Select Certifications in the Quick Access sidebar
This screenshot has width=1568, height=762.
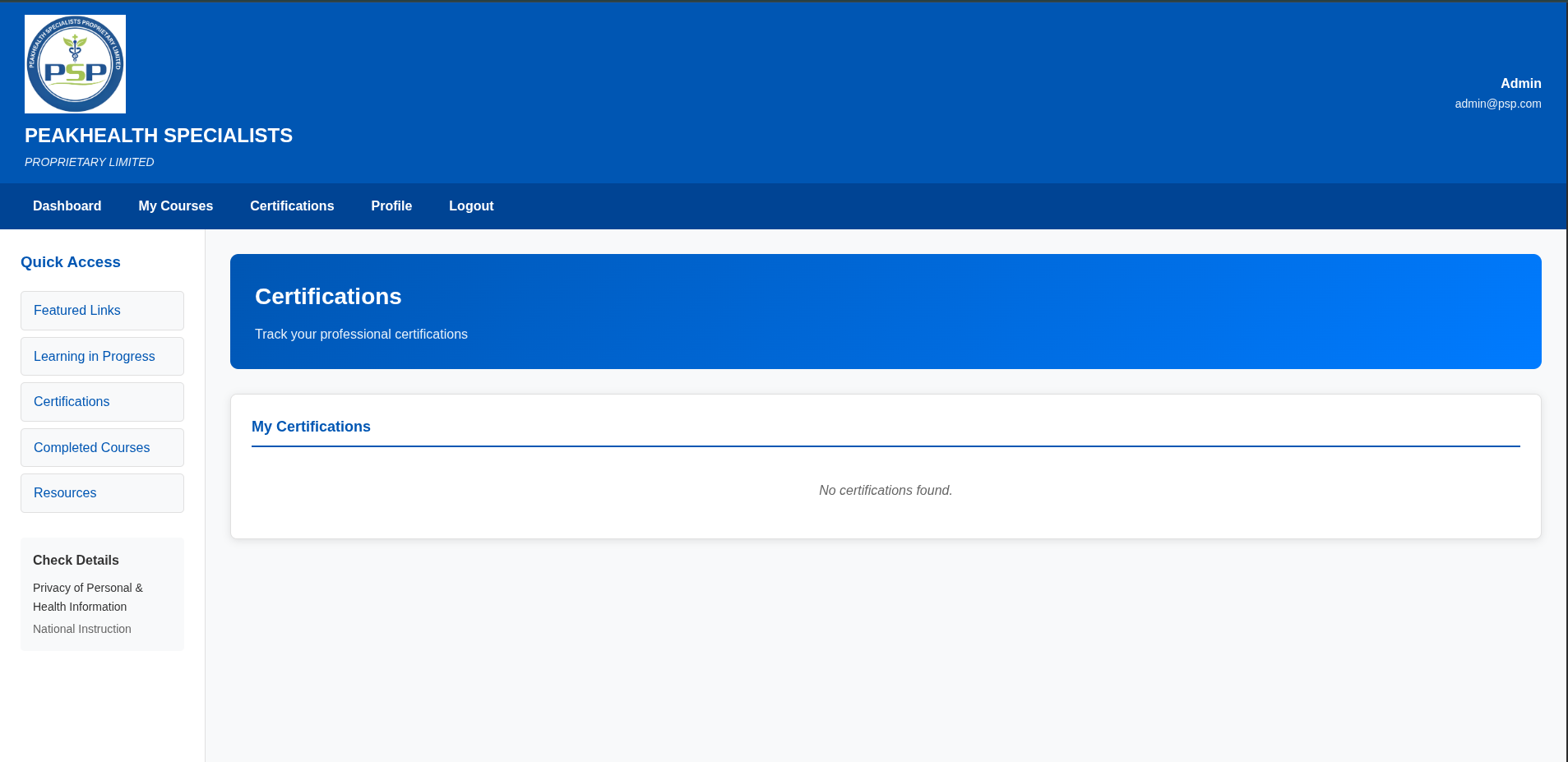click(102, 402)
